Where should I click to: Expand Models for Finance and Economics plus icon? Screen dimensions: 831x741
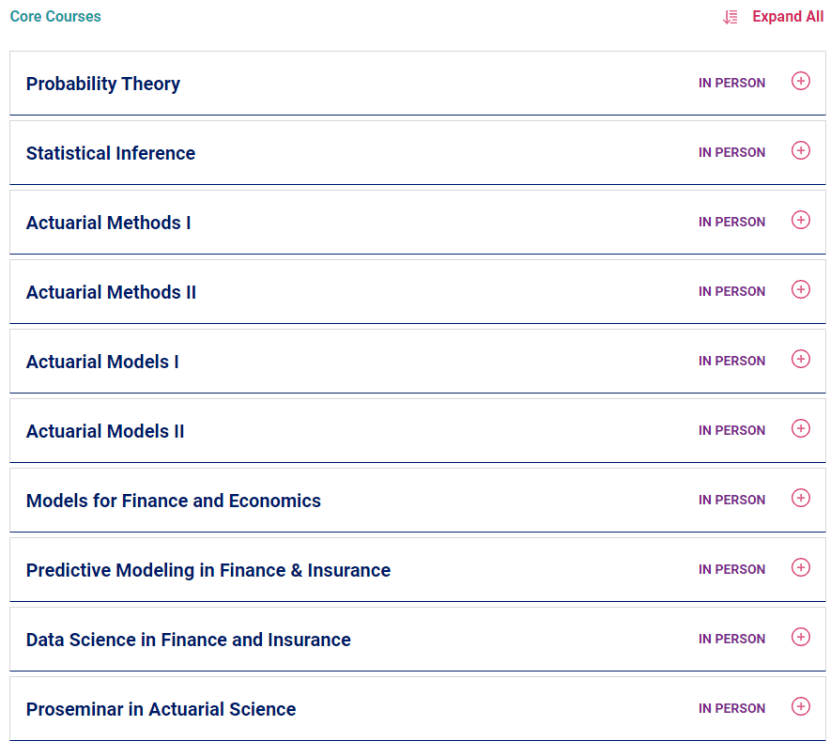pos(800,498)
